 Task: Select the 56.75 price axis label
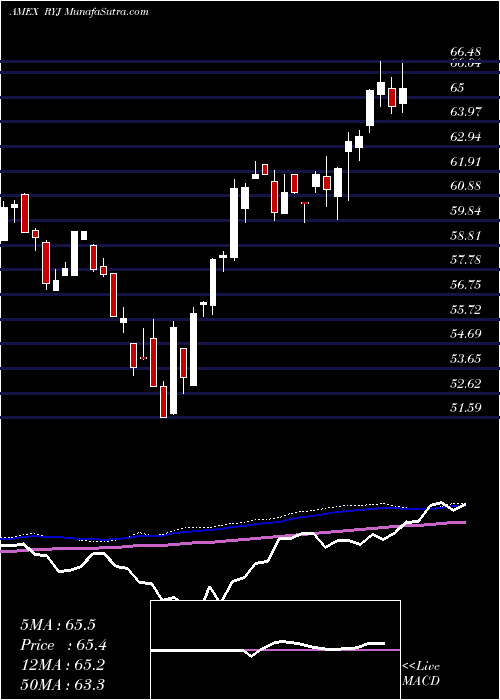point(466,285)
